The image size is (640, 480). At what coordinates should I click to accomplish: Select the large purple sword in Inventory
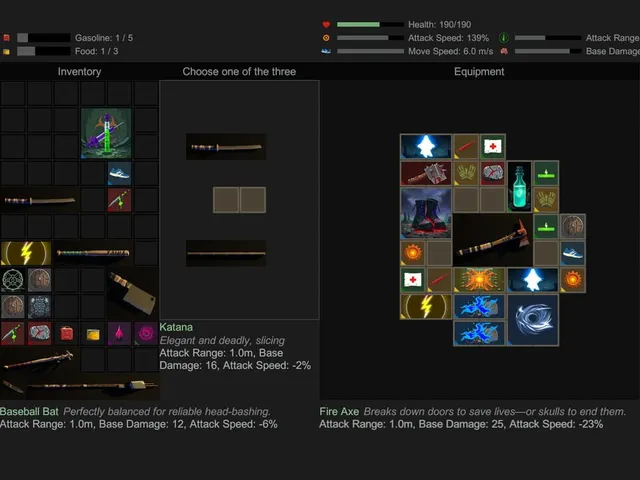tap(106, 133)
